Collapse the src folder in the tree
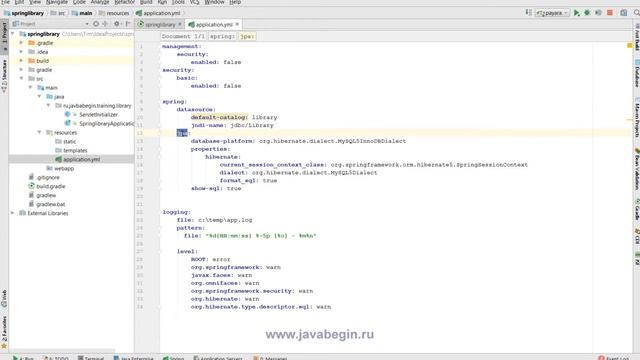Image resolution: width=640 pixels, height=360 pixels. 22,79
